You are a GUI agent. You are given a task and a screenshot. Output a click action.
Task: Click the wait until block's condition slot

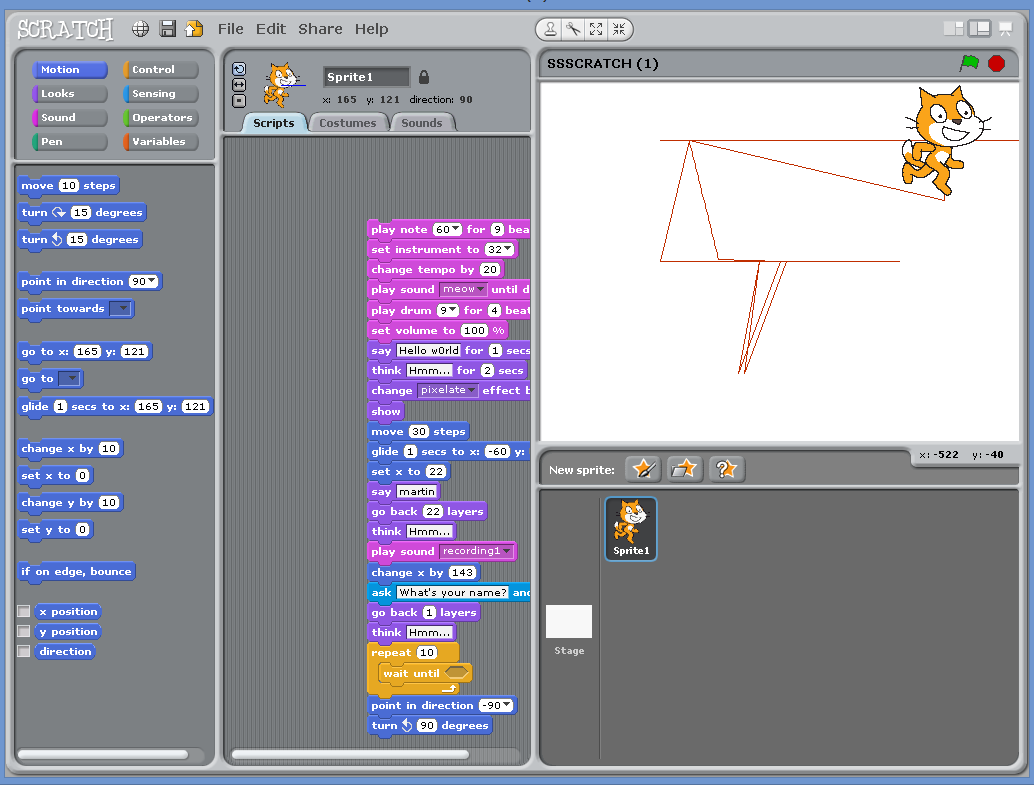[x=456, y=673]
